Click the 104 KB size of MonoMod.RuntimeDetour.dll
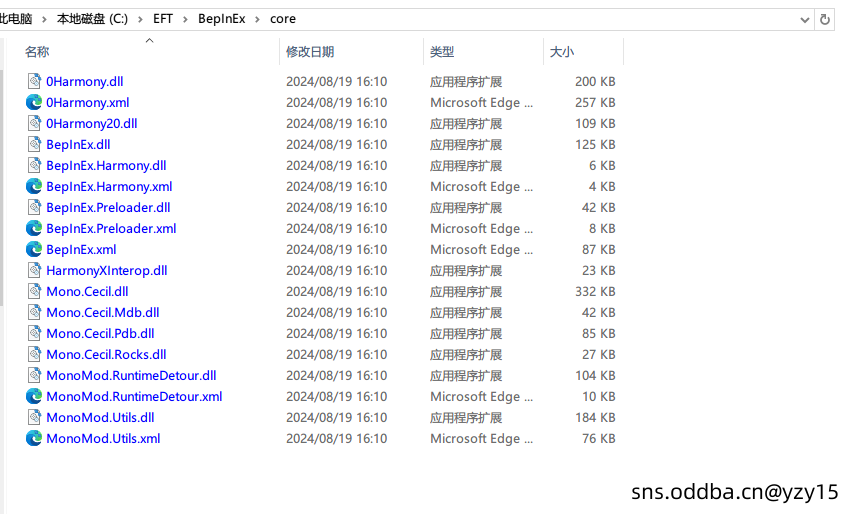This screenshot has width=846, height=514. [595, 376]
